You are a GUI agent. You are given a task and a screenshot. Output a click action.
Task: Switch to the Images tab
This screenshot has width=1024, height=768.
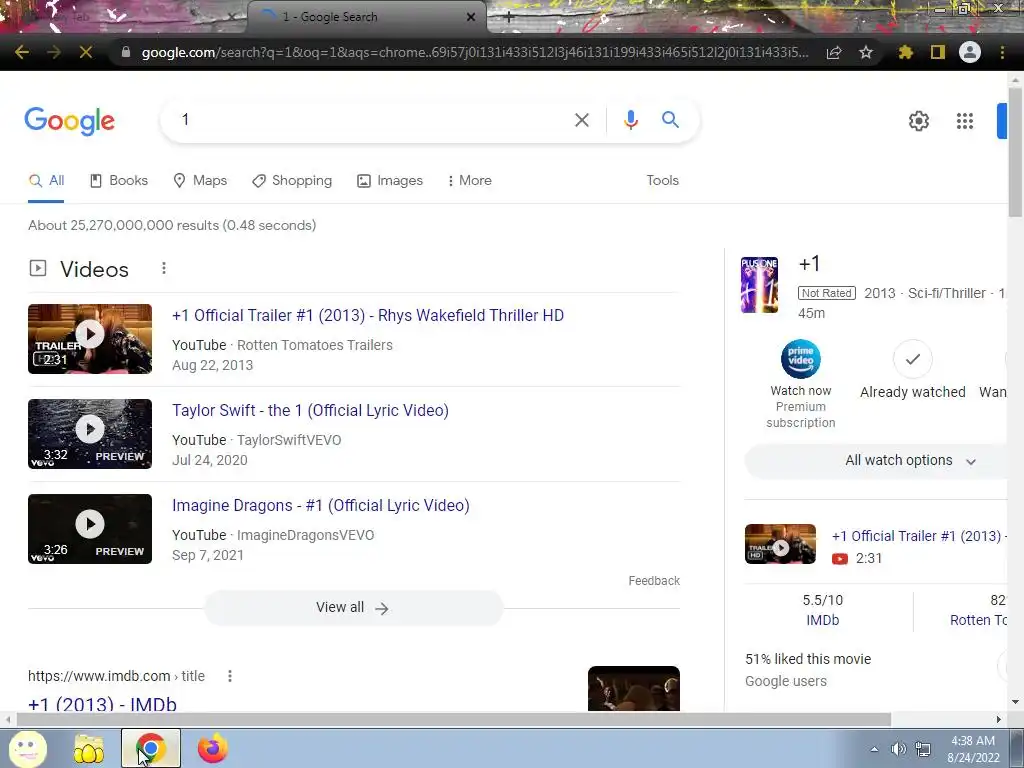click(390, 181)
